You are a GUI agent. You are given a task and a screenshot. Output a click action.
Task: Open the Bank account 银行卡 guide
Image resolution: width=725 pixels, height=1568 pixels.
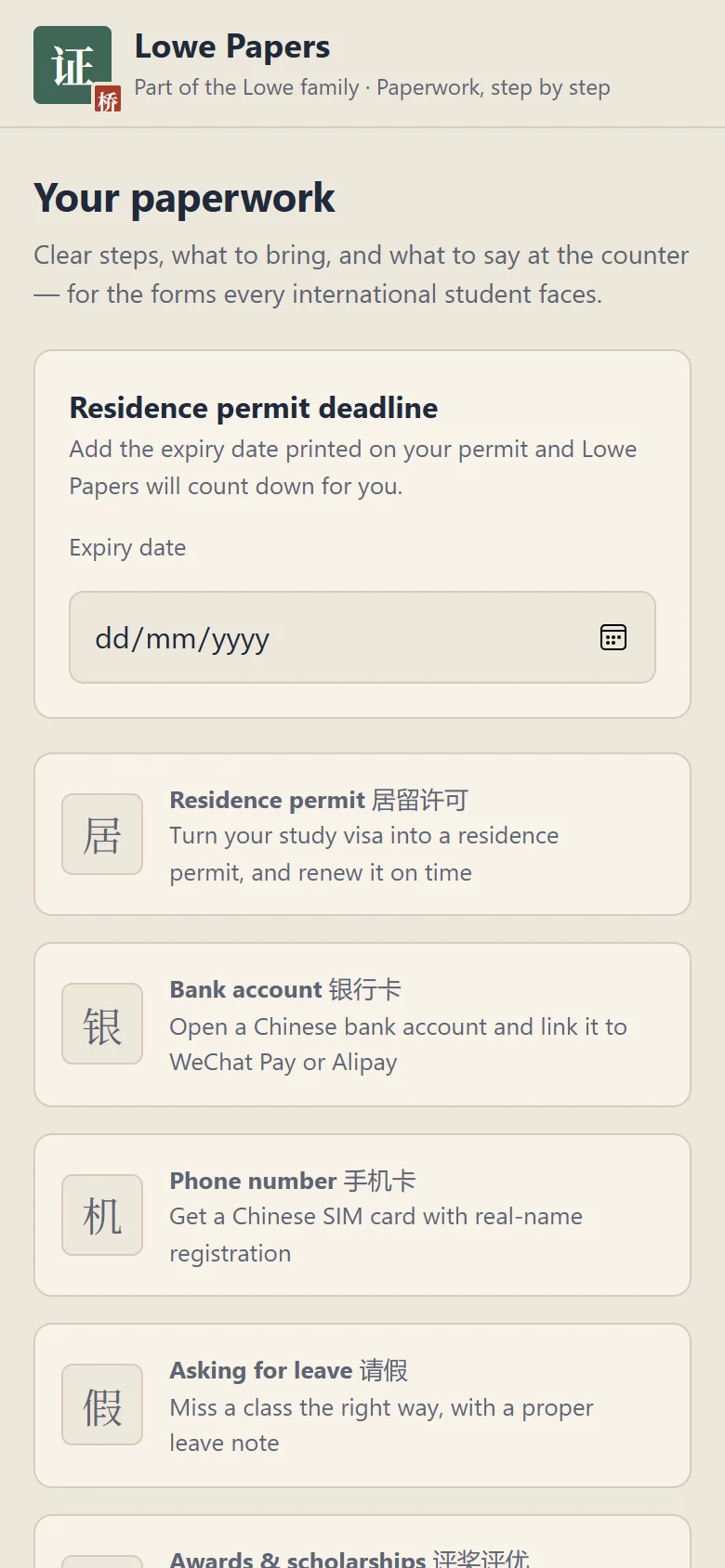coord(362,1025)
